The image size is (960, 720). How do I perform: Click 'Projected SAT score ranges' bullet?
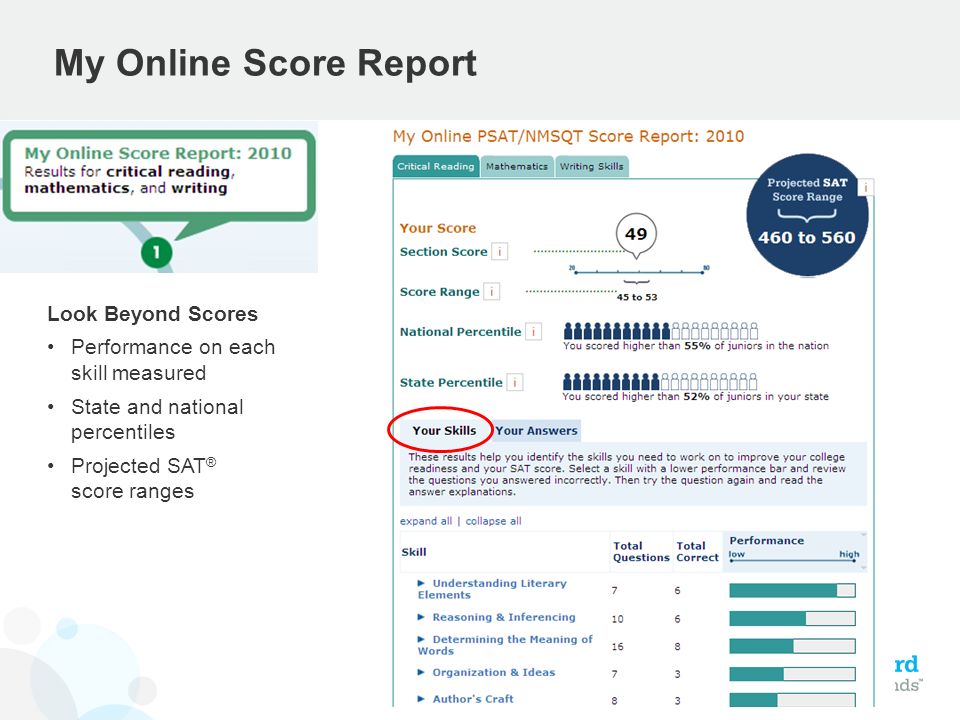(144, 478)
